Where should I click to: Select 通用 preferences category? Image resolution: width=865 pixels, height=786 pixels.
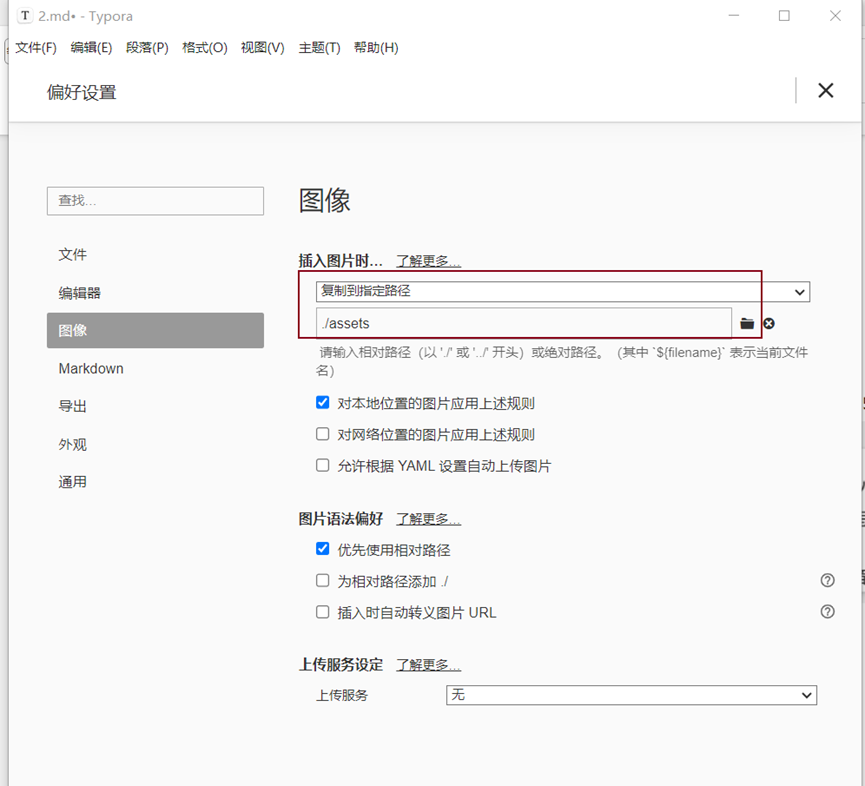(x=155, y=482)
